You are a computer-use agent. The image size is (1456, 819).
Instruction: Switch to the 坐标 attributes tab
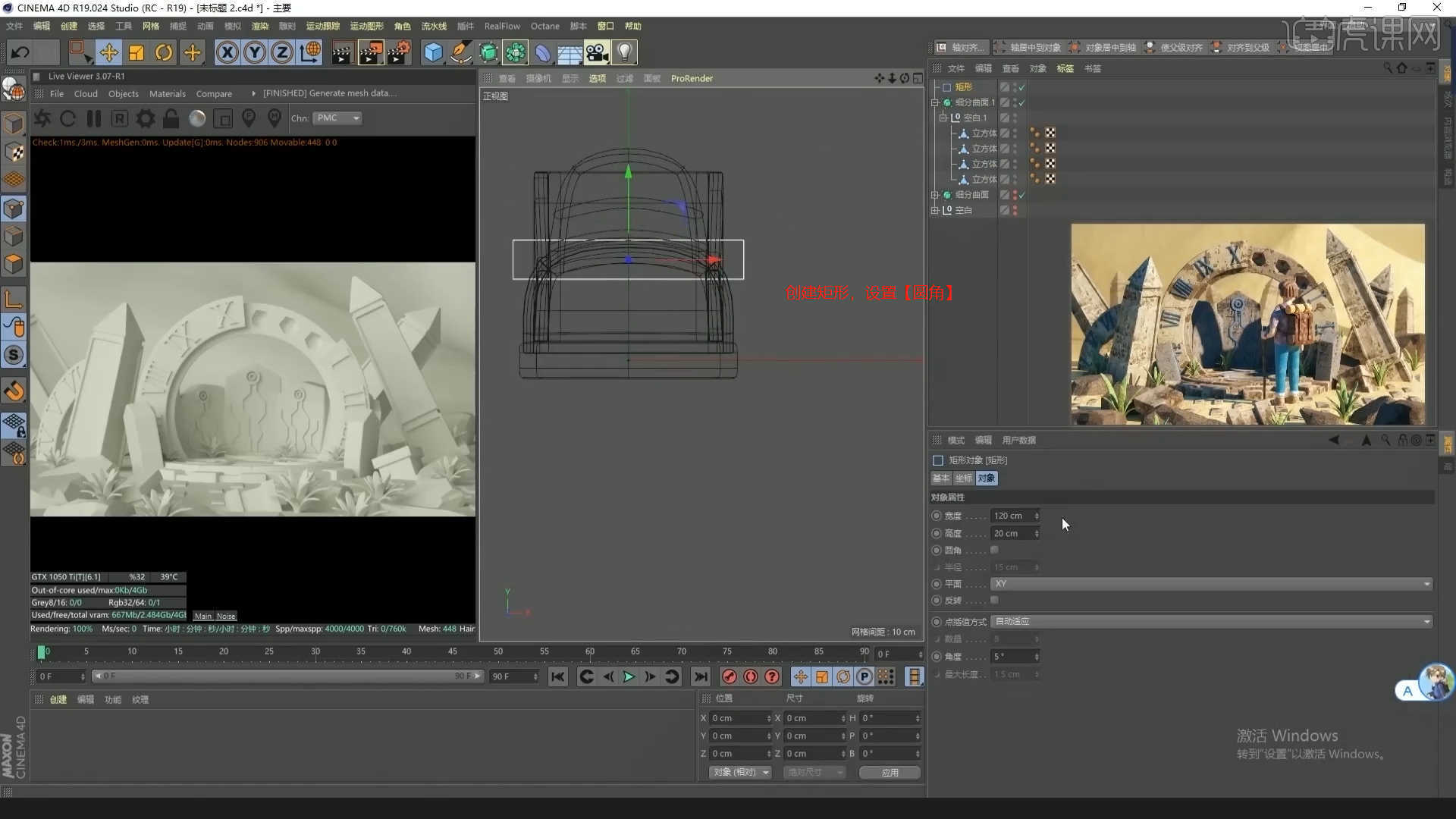[963, 479]
